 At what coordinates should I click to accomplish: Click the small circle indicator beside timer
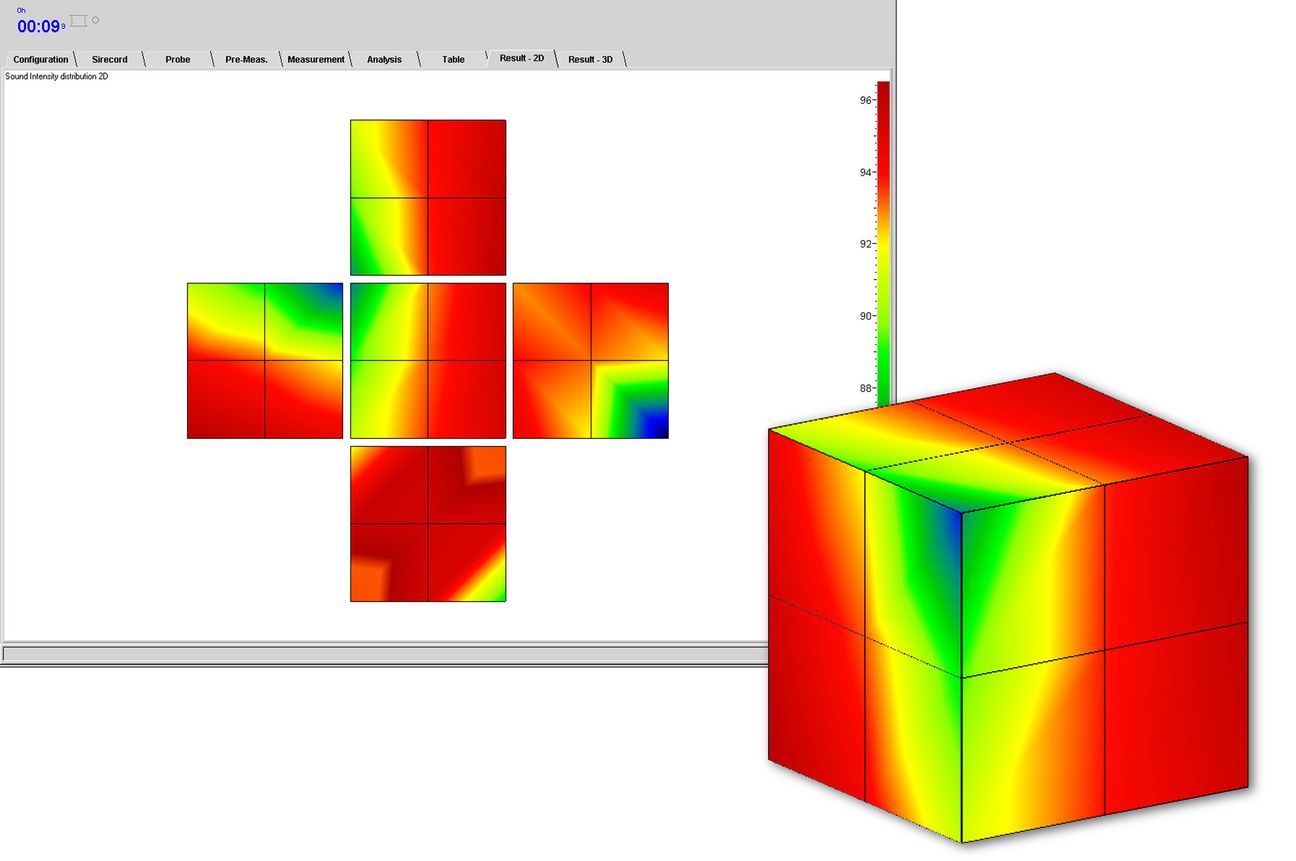(96, 20)
